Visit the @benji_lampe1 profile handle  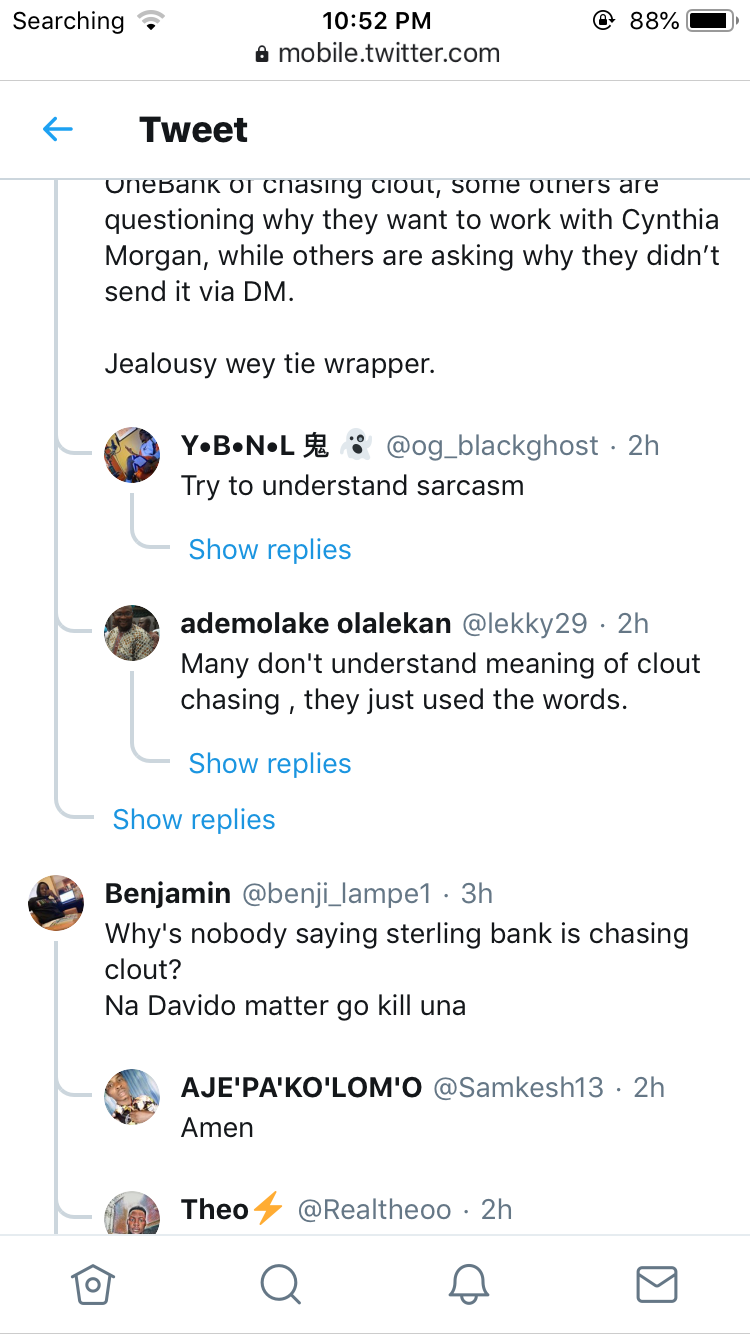point(336,894)
